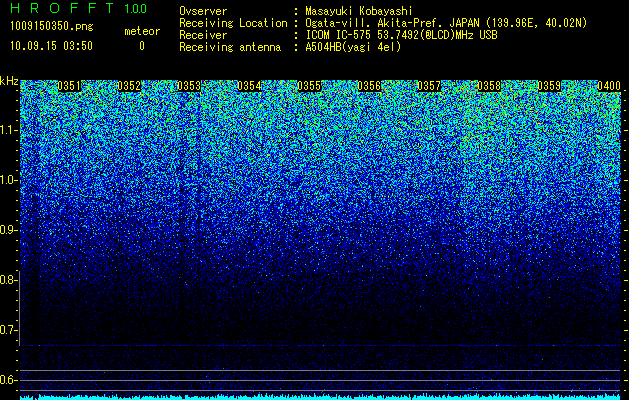Click the 0.7 frequency axis label
This screenshot has height=400, width=629.
pyautogui.click(x=8, y=330)
